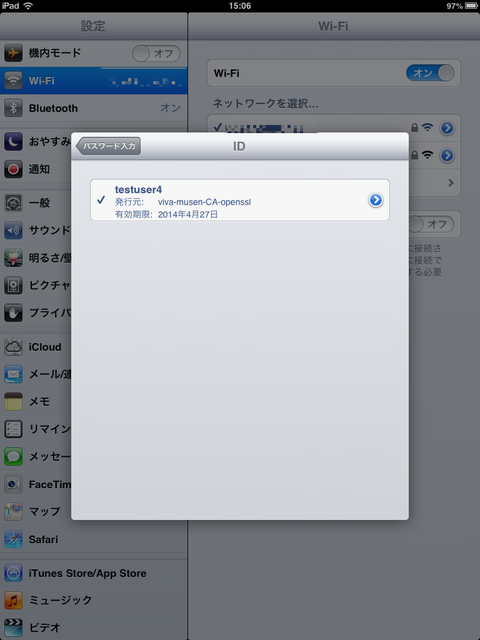This screenshot has width=480, height=640.
Task: Open details arrow of second network
Action: (x=447, y=156)
